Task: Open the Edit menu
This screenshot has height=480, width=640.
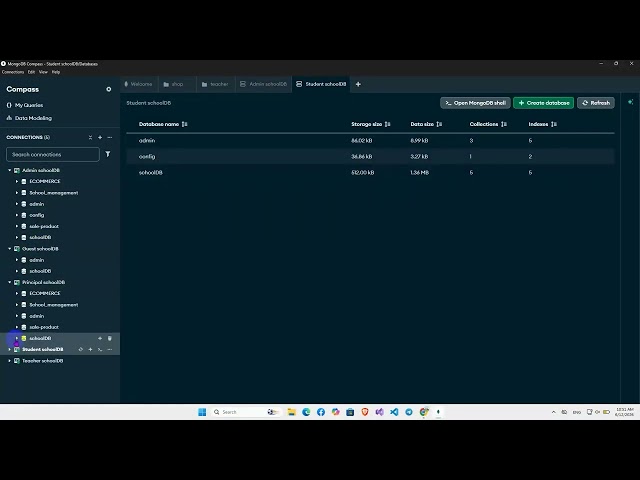Action: pos(31,72)
